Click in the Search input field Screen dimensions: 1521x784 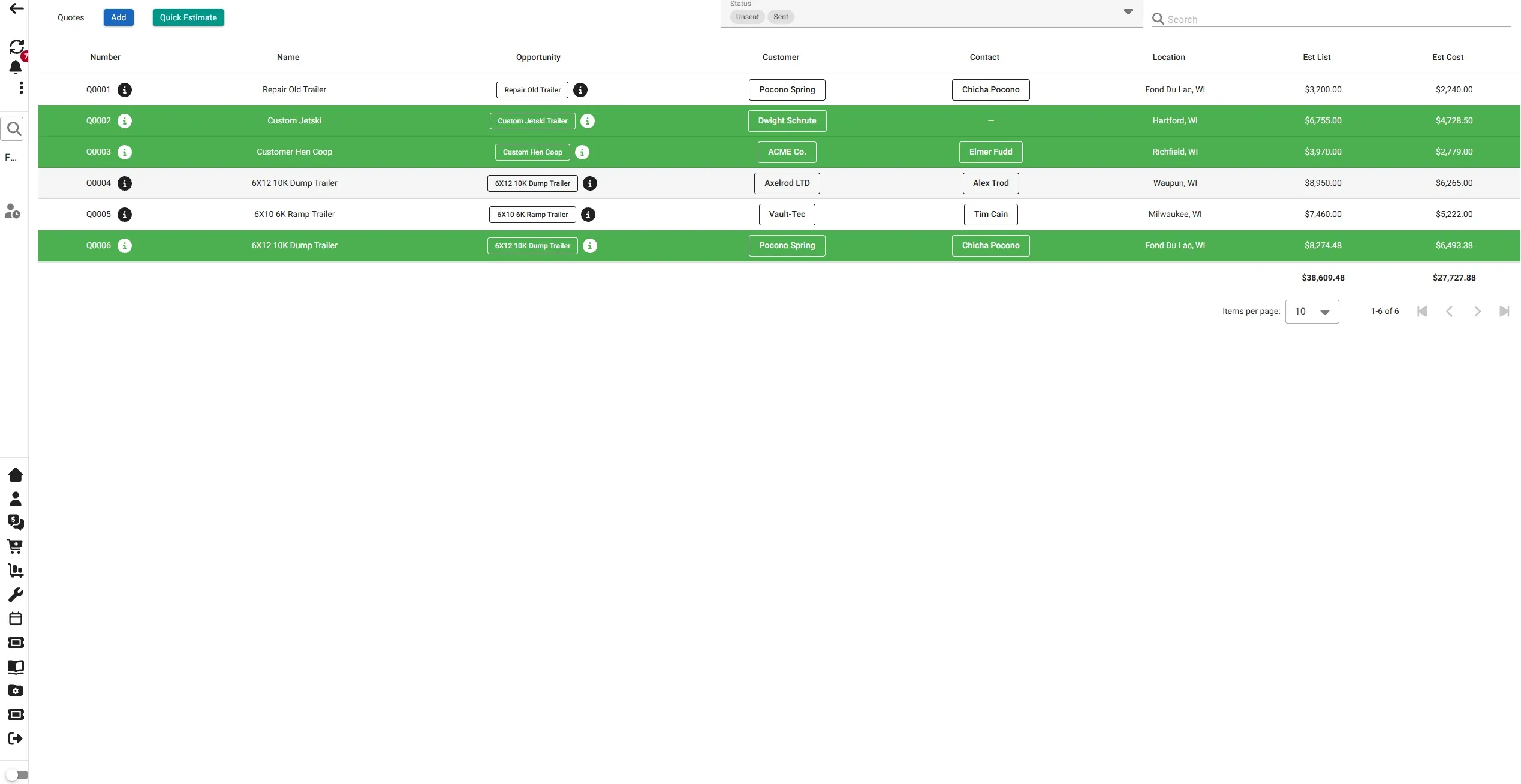(x=1338, y=19)
